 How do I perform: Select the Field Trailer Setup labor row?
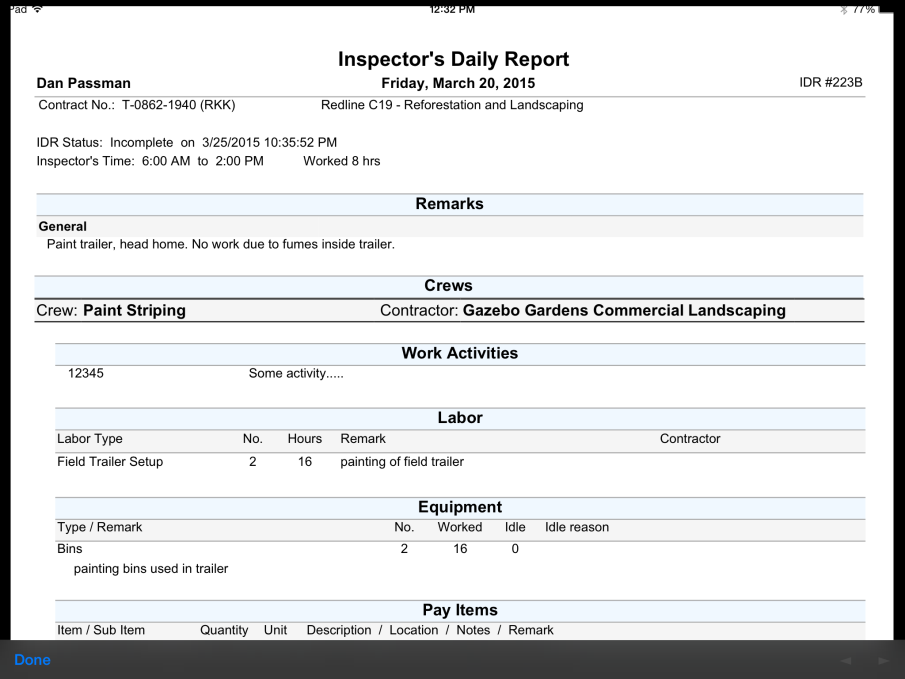[110, 462]
